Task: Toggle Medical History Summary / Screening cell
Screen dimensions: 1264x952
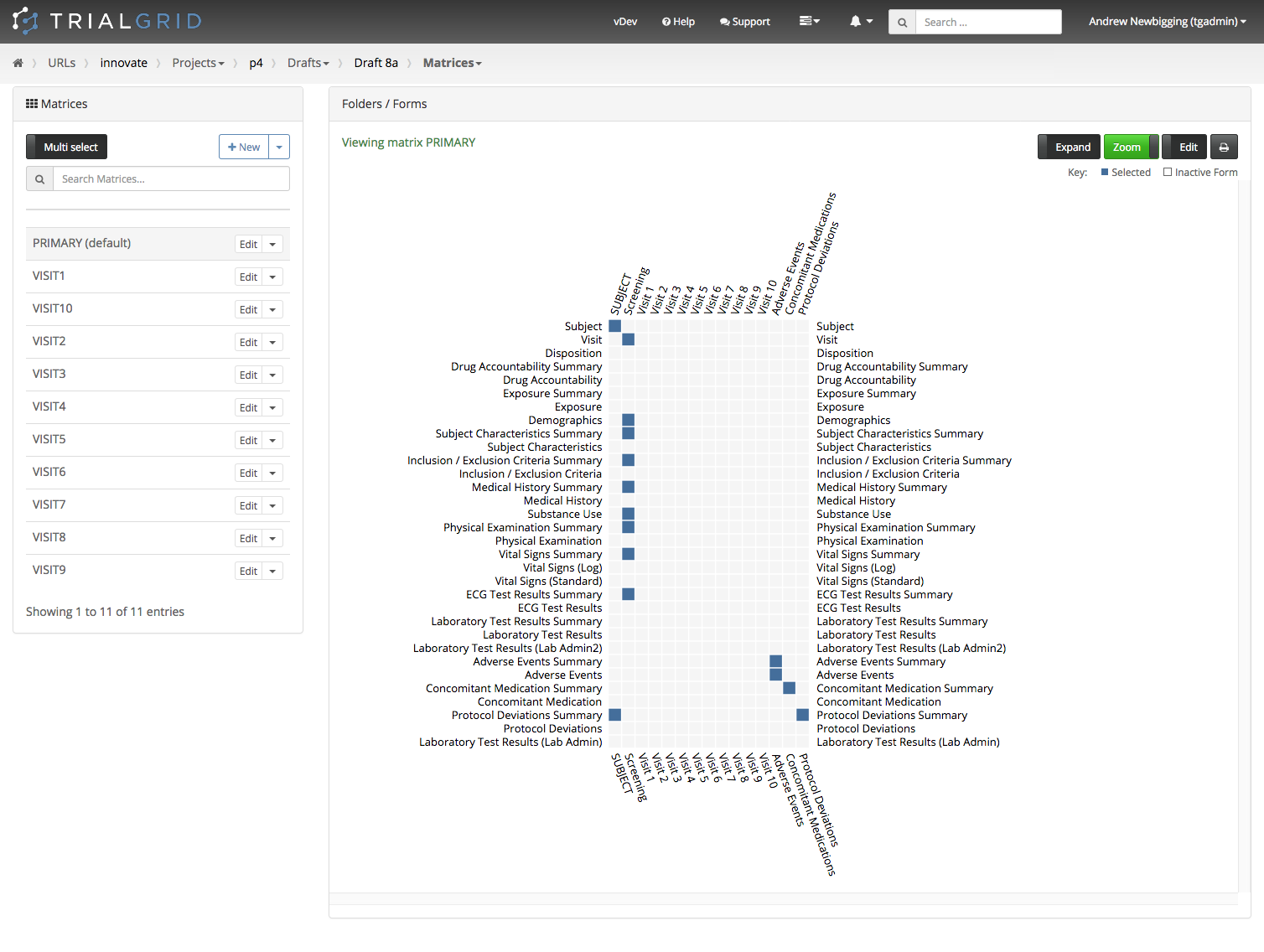Action: (x=629, y=487)
